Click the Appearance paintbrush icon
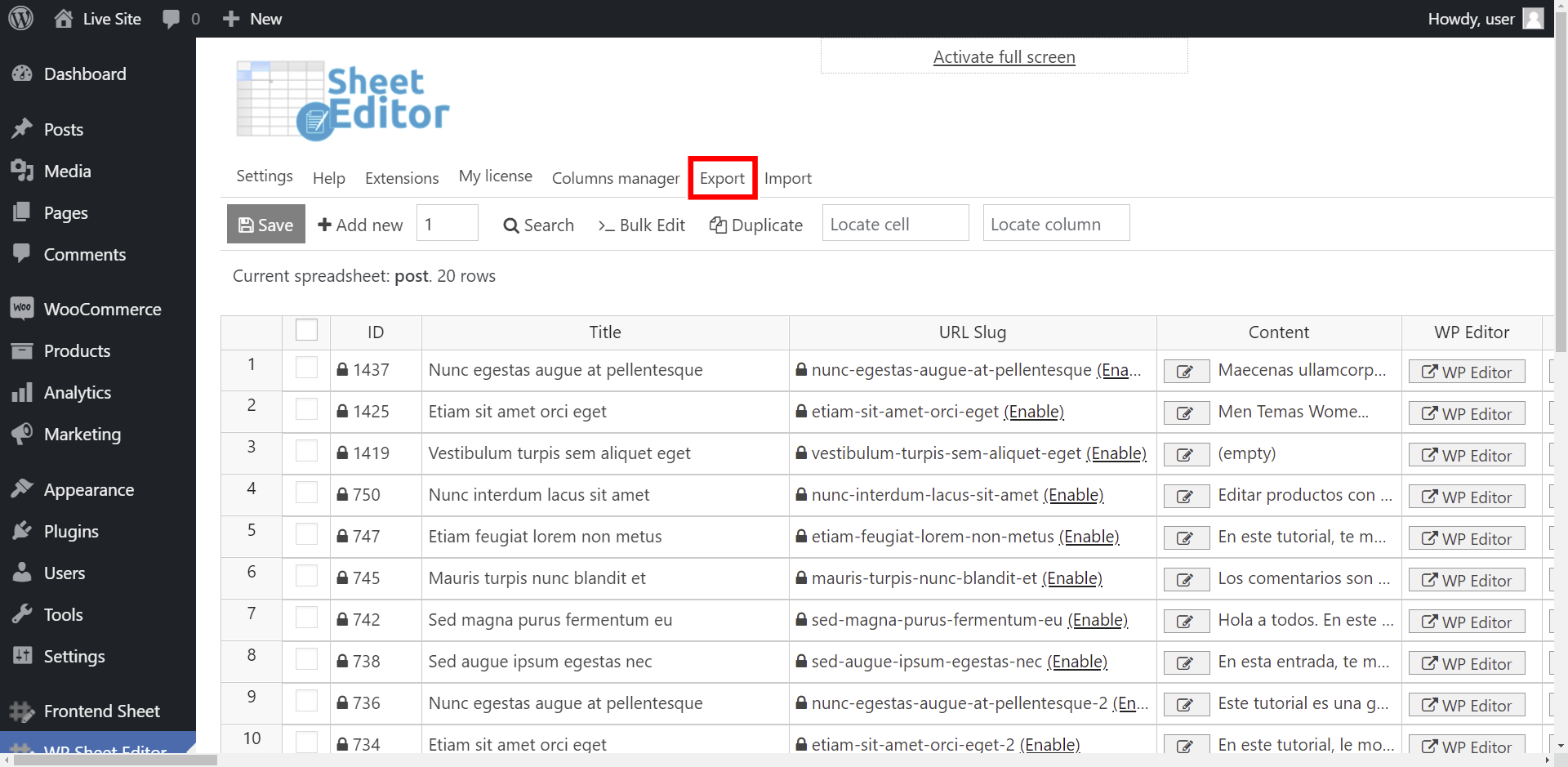The image size is (1568, 767). pos(22,488)
